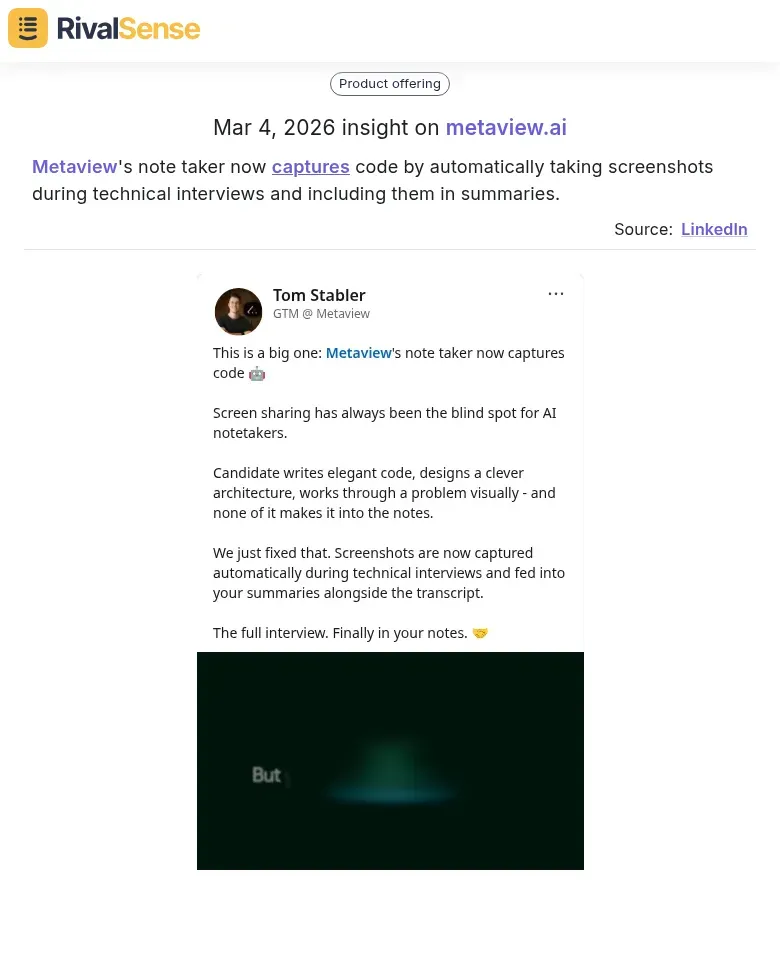The width and height of the screenshot is (780, 960).
Task: Click the 'GTM @ Metaview' subtitle
Action: (322, 313)
